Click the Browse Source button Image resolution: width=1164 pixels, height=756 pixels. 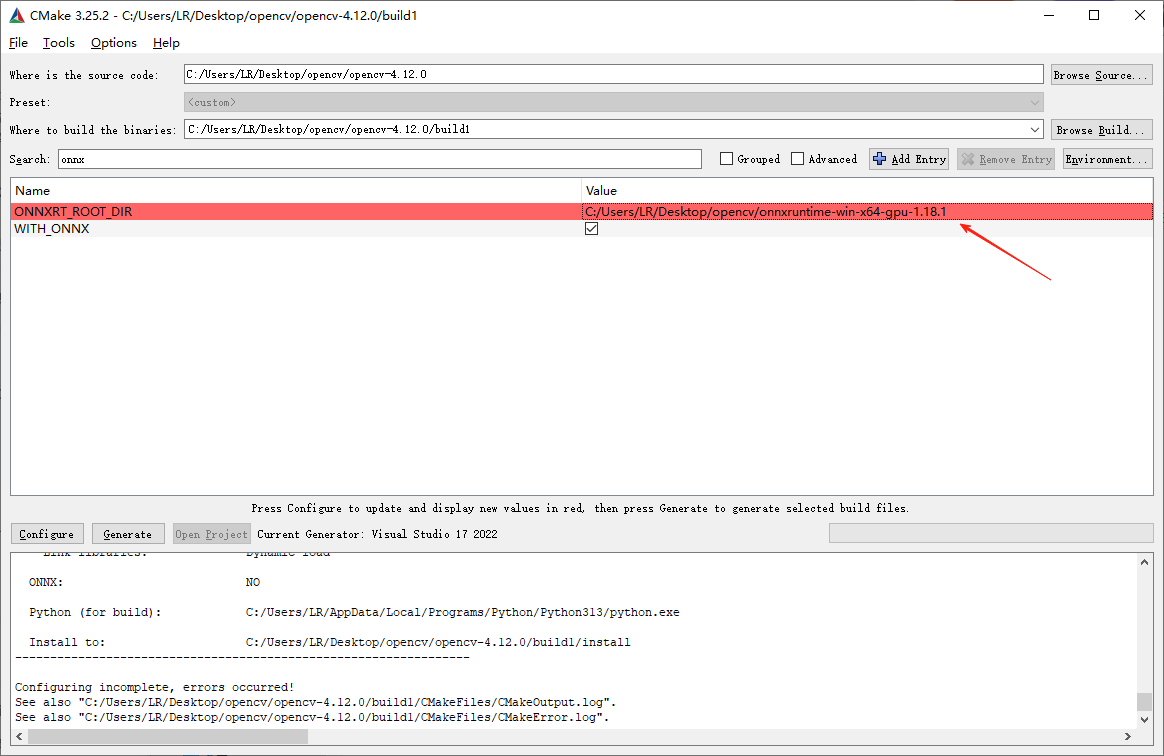1102,75
